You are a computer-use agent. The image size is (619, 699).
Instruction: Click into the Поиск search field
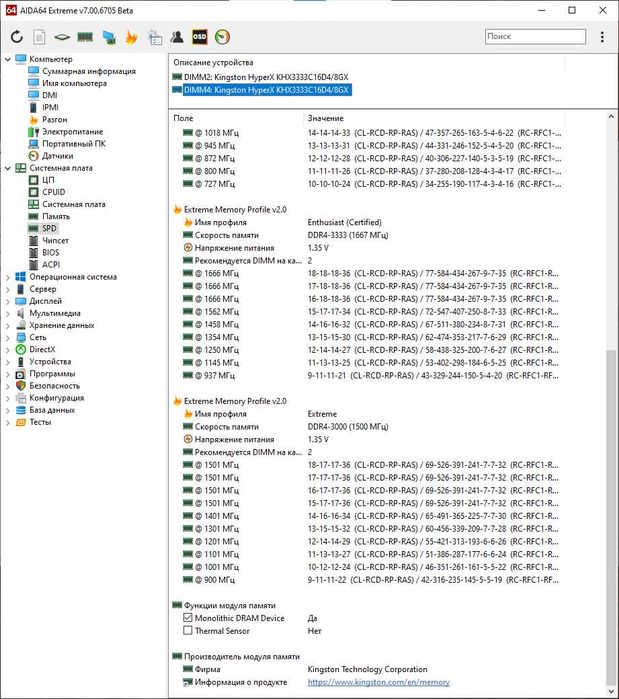click(535, 37)
